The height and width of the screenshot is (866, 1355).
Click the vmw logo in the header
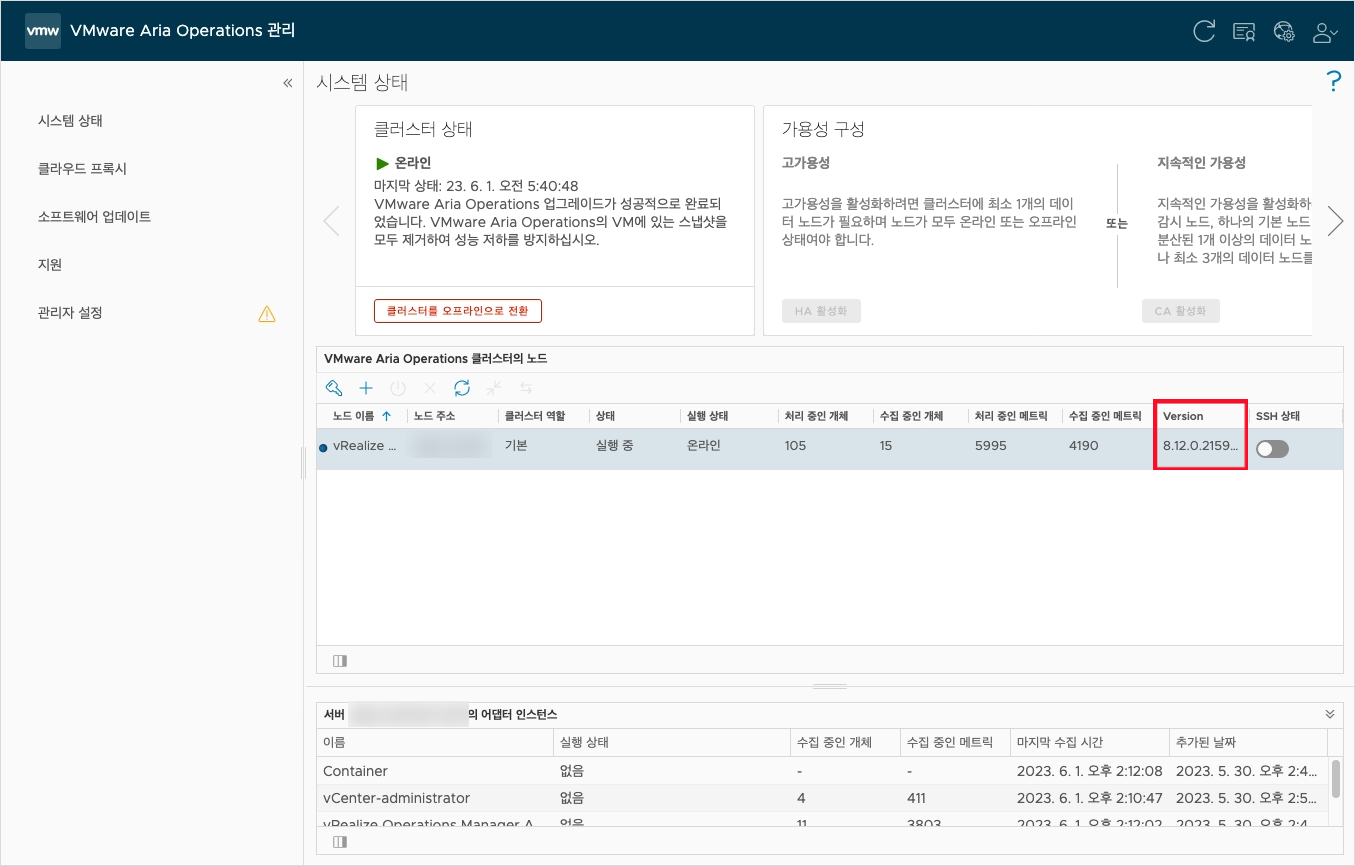(x=42, y=31)
